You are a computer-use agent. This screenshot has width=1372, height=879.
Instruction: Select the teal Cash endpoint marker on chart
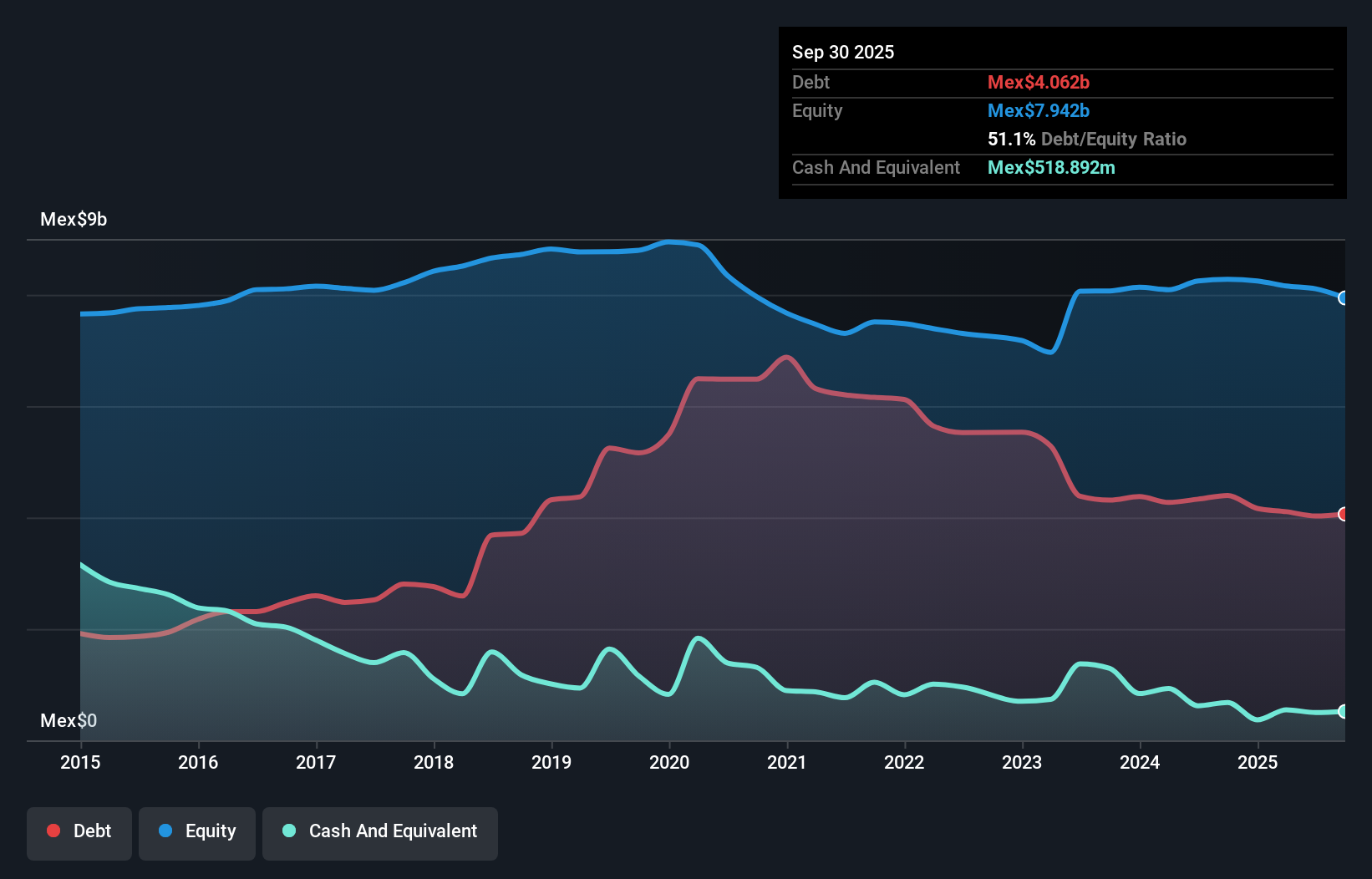(x=1343, y=711)
